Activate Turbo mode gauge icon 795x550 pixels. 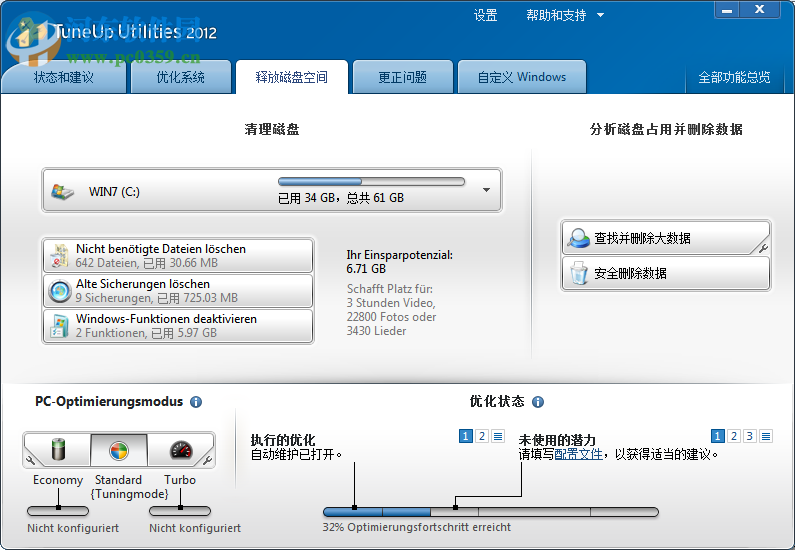(x=181, y=450)
